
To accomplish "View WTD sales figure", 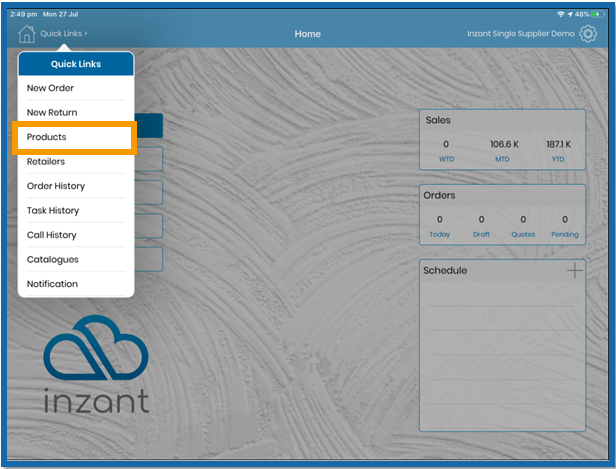I will [446, 151].
